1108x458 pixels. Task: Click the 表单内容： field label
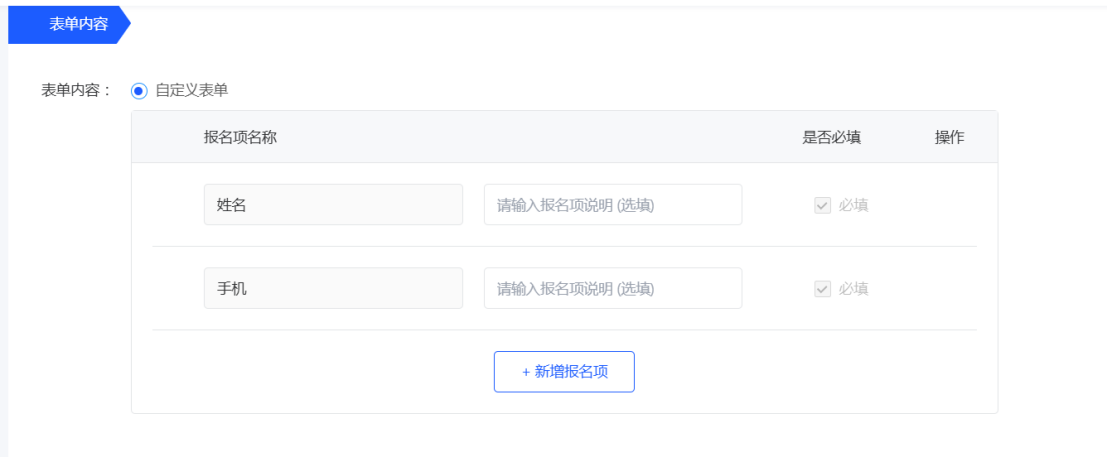click(x=76, y=90)
